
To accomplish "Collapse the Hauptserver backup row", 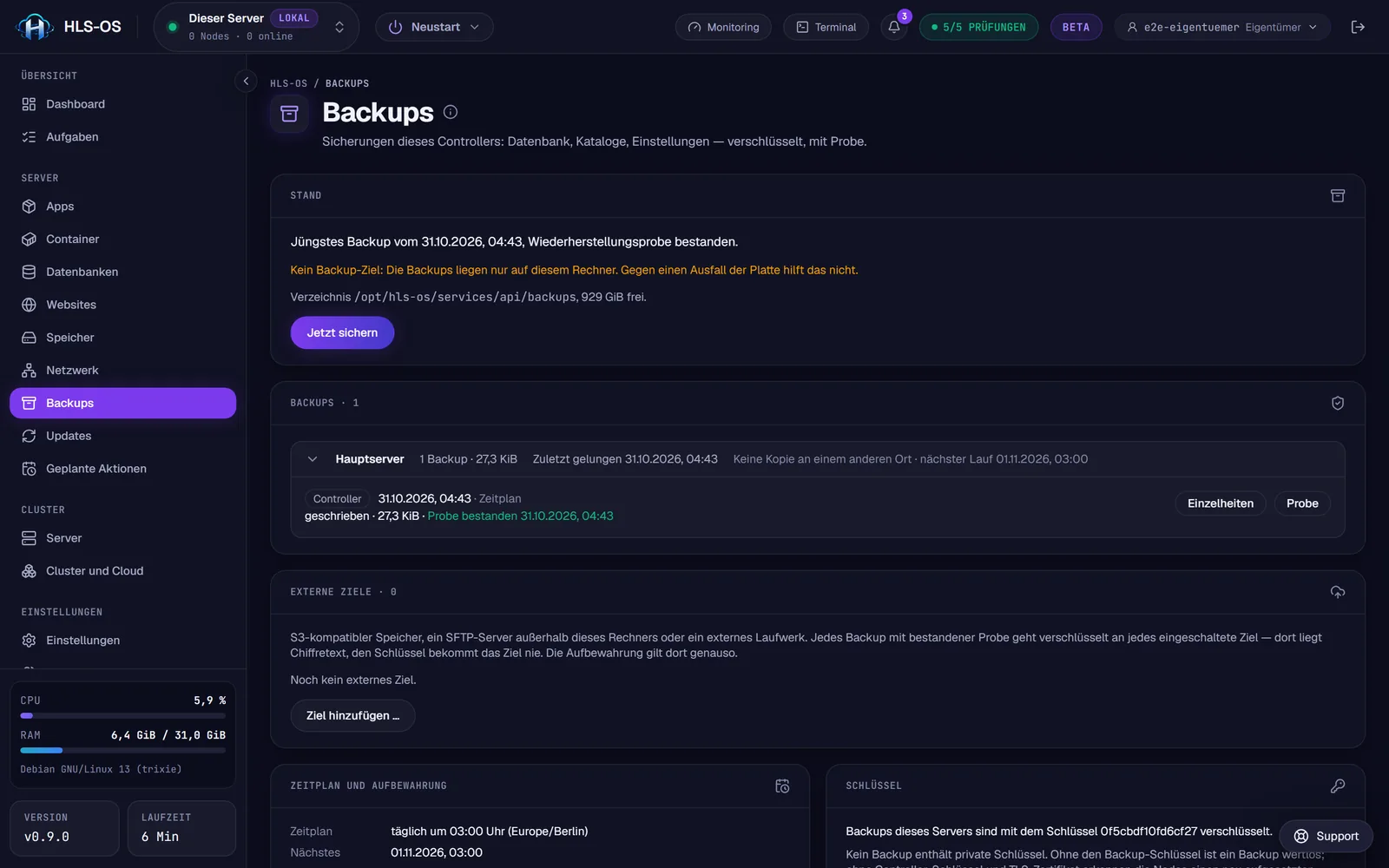I will [313, 459].
